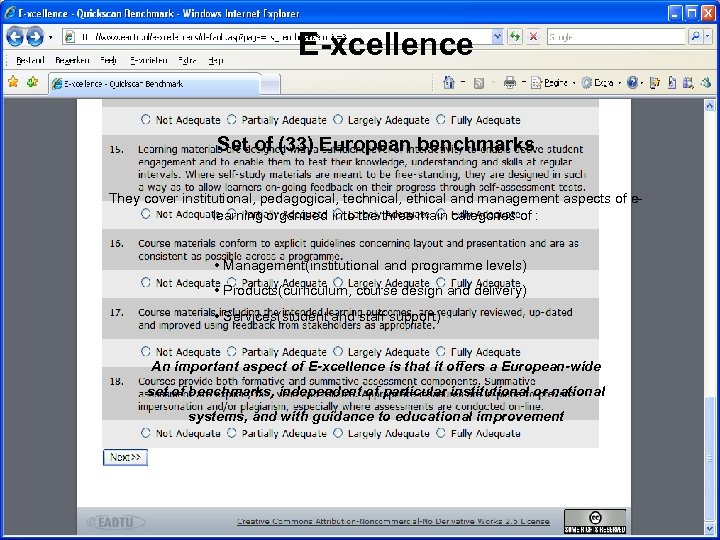Select Not Adequate for question 18
The image size is (720, 540).
click(x=146, y=433)
